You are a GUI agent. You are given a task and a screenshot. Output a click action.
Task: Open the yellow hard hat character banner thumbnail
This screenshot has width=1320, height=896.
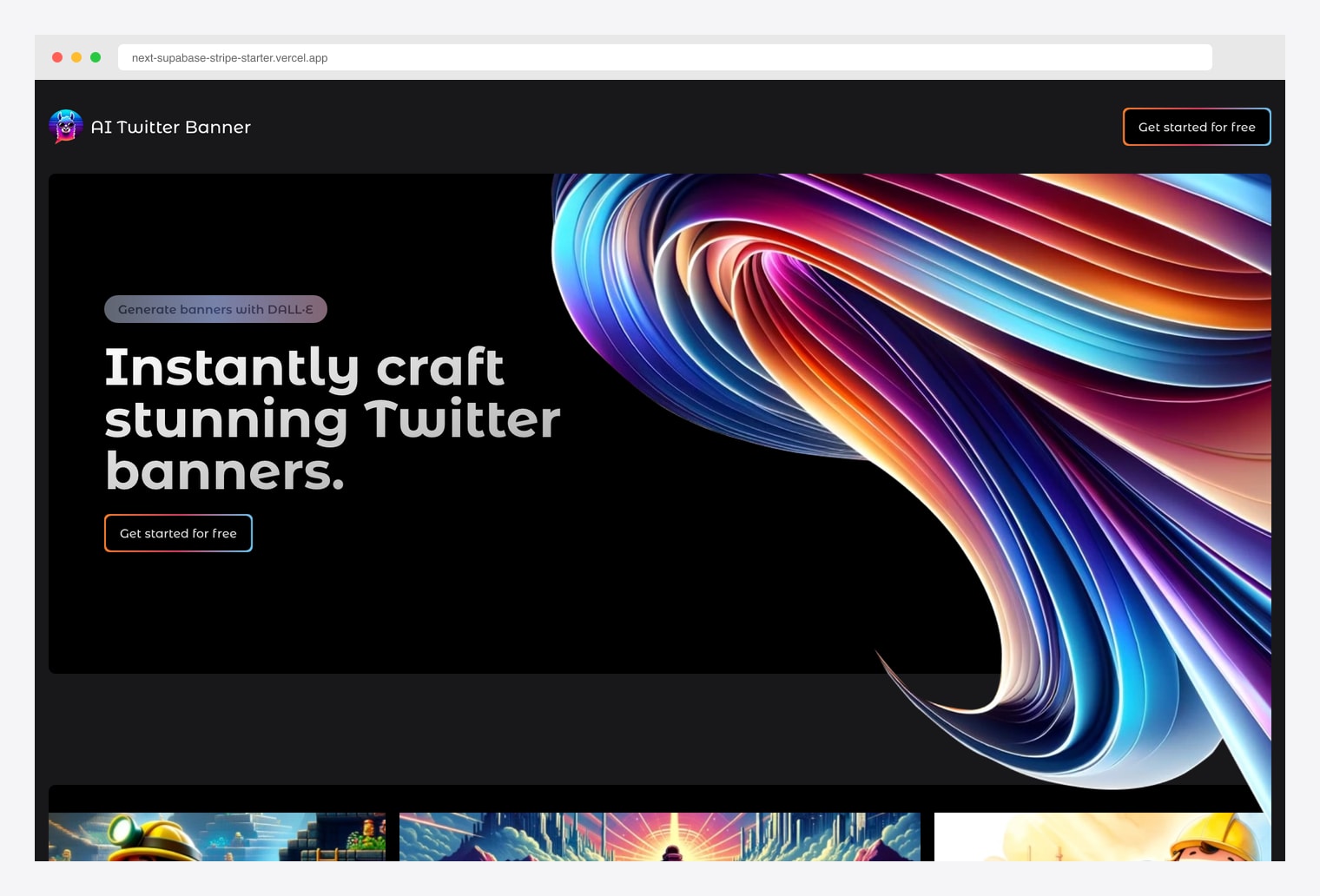[1103, 837]
